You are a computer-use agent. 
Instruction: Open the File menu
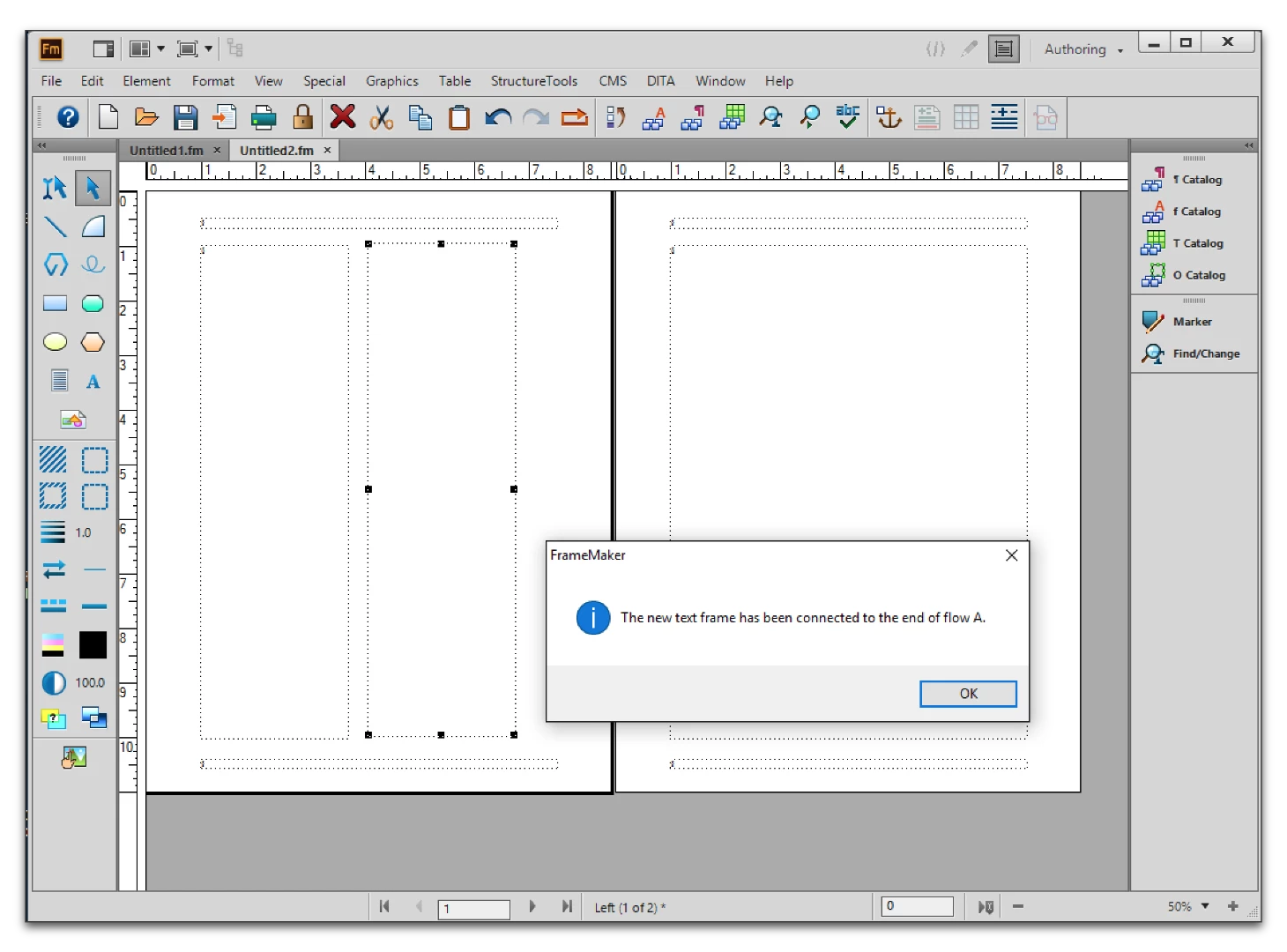[x=51, y=81]
